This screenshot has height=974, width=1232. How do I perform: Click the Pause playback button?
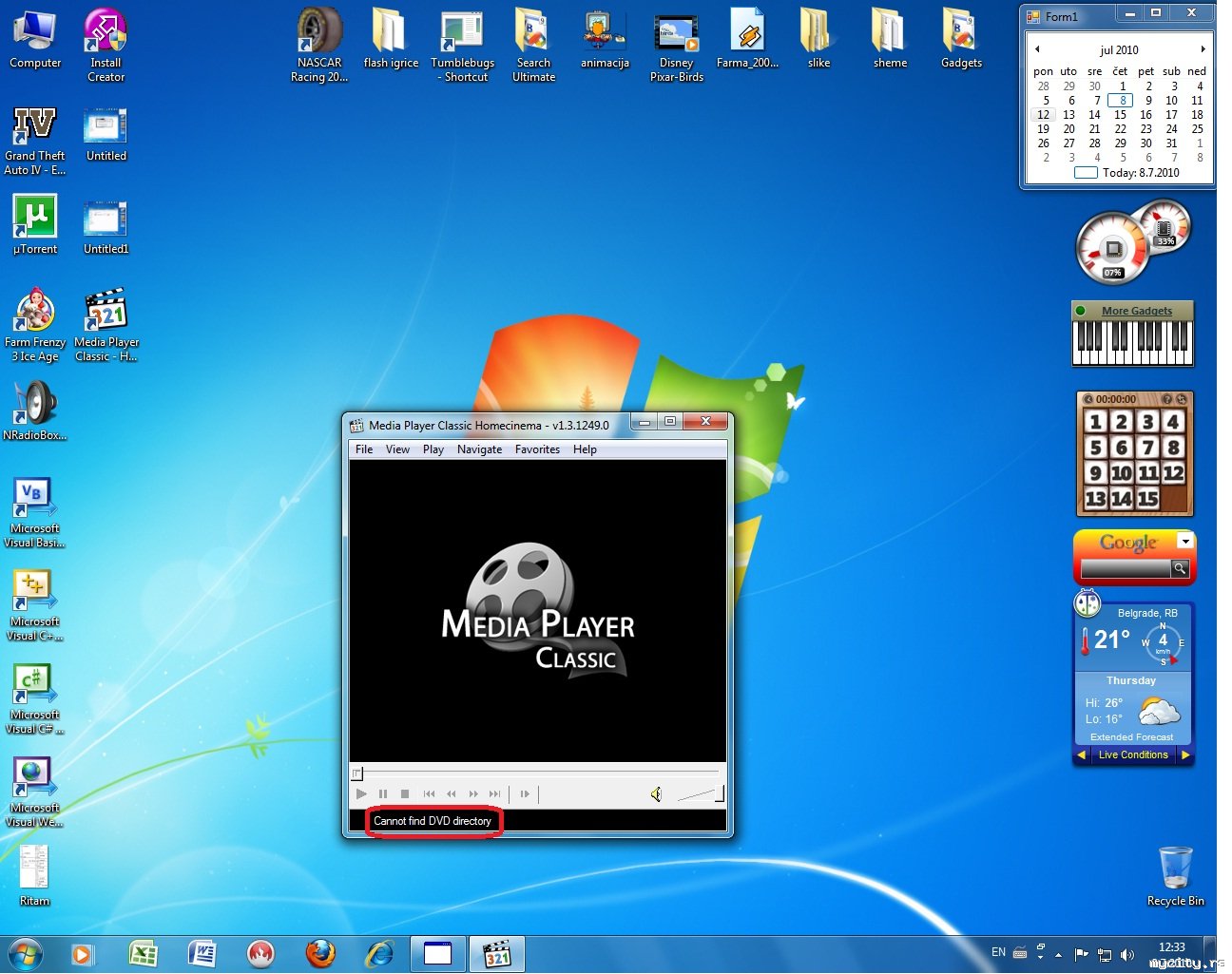pyautogui.click(x=383, y=794)
